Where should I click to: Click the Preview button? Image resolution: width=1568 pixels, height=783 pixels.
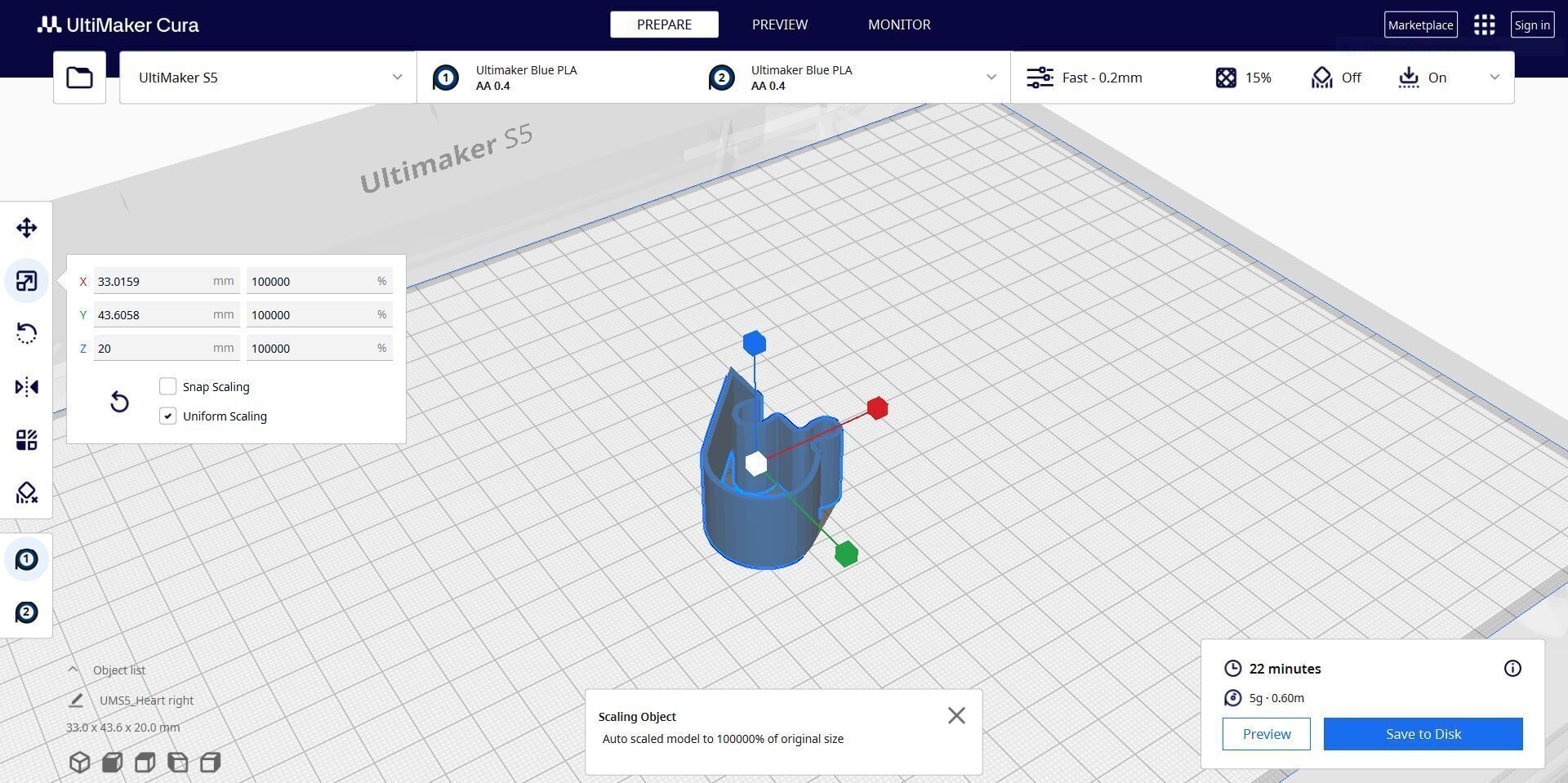point(1266,734)
